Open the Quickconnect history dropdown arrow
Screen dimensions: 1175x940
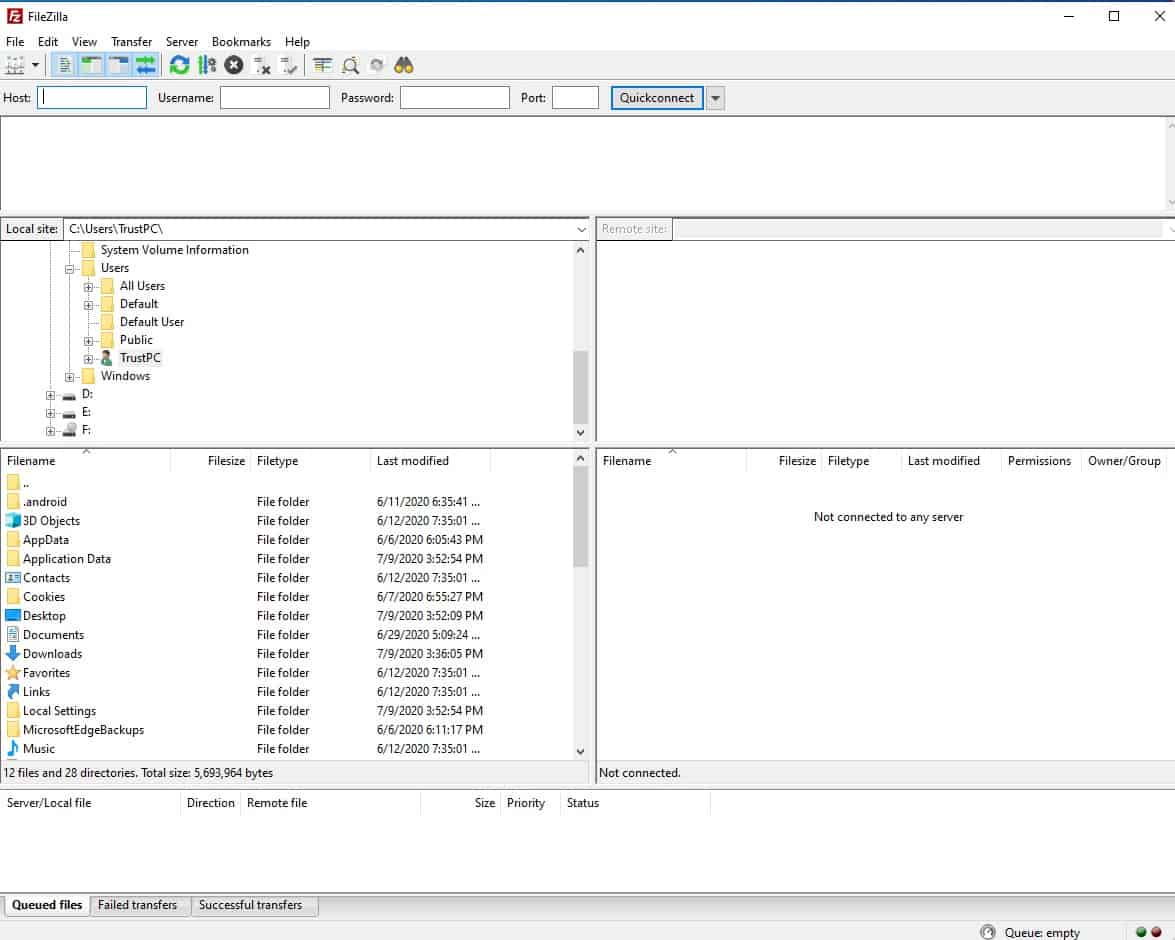click(x=715, y=98)
